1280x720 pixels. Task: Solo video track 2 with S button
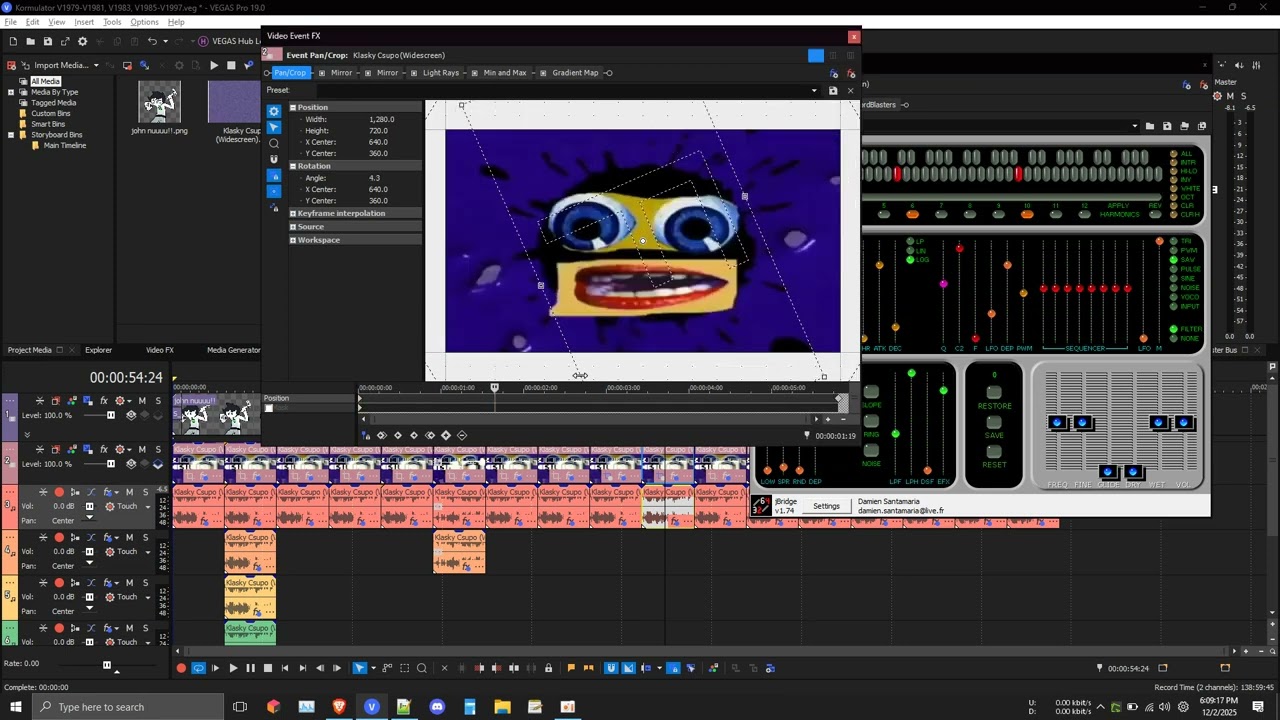tap(158, 449)
